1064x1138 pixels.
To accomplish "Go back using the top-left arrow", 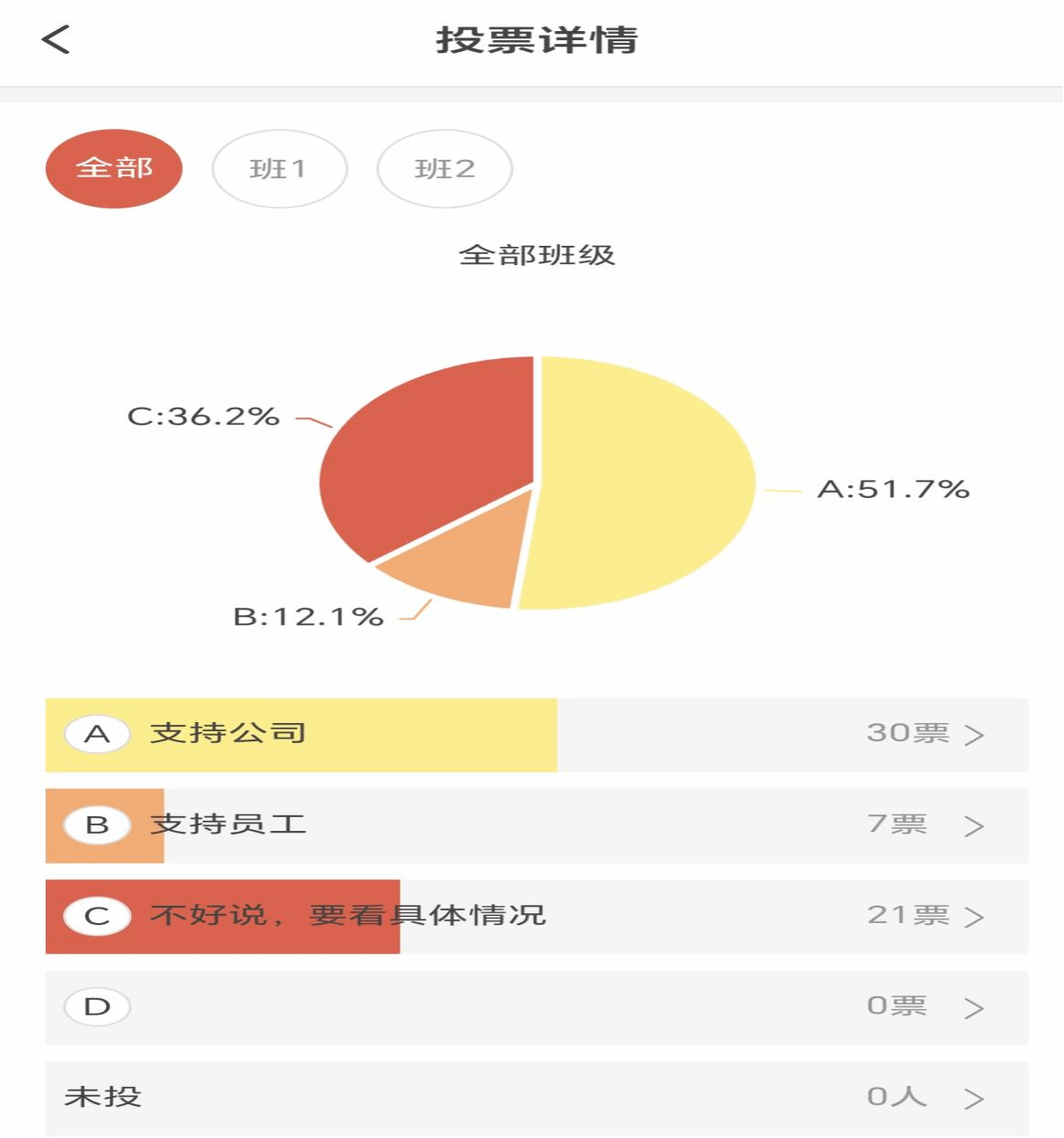I will (x=56, y=39).
